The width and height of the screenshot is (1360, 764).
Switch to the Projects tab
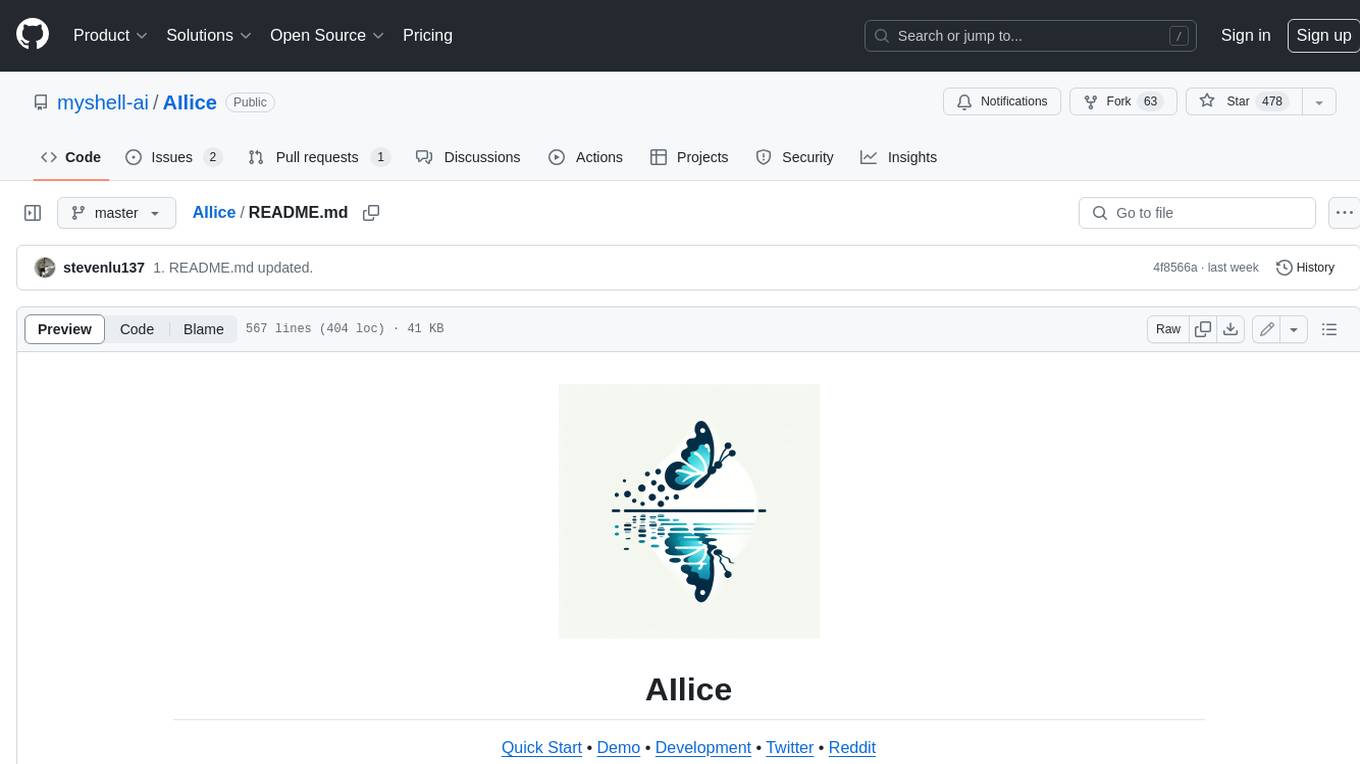pyautogui.click(x=689, y=157)
